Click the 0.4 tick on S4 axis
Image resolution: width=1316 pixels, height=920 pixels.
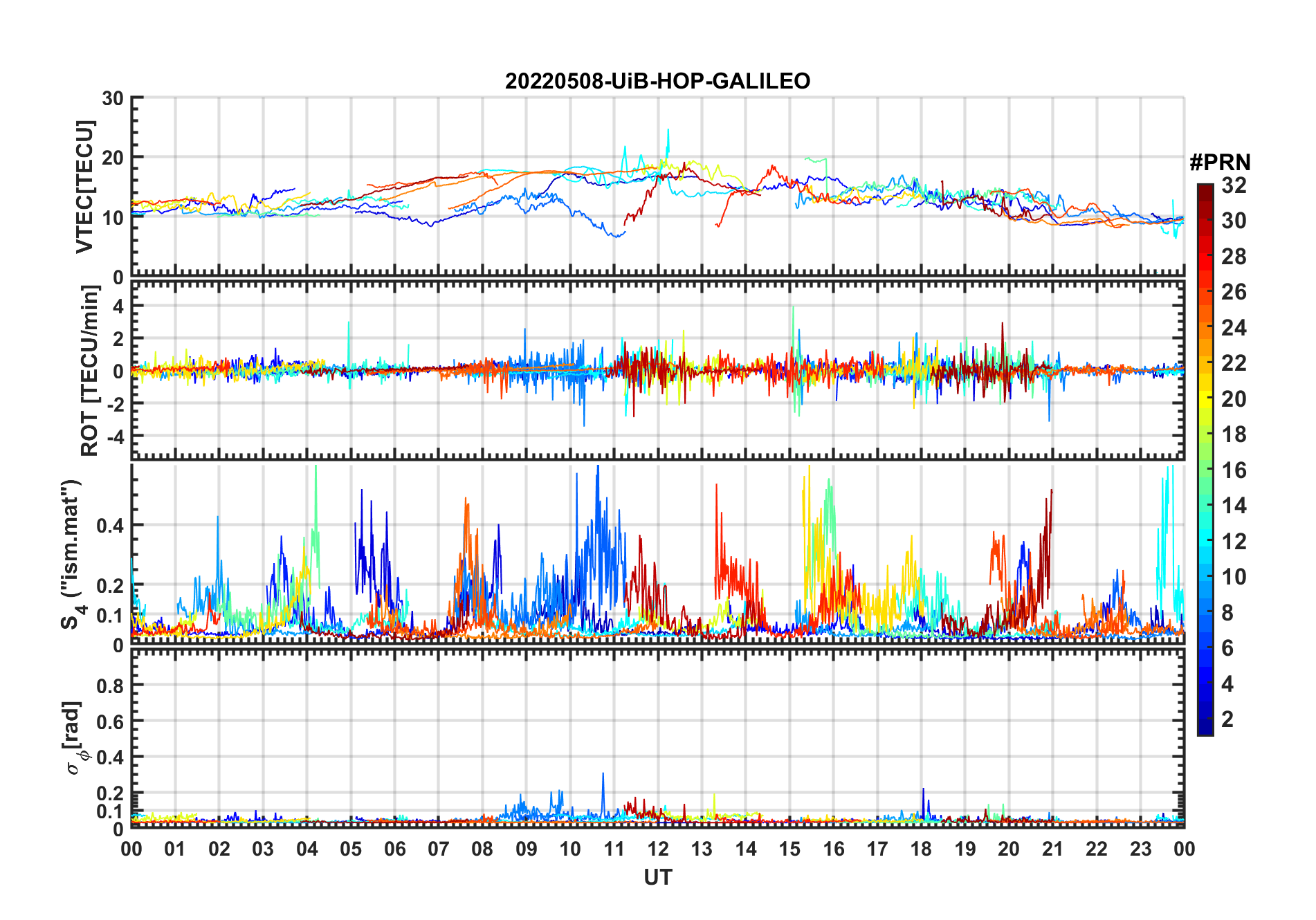click(110, 525)
